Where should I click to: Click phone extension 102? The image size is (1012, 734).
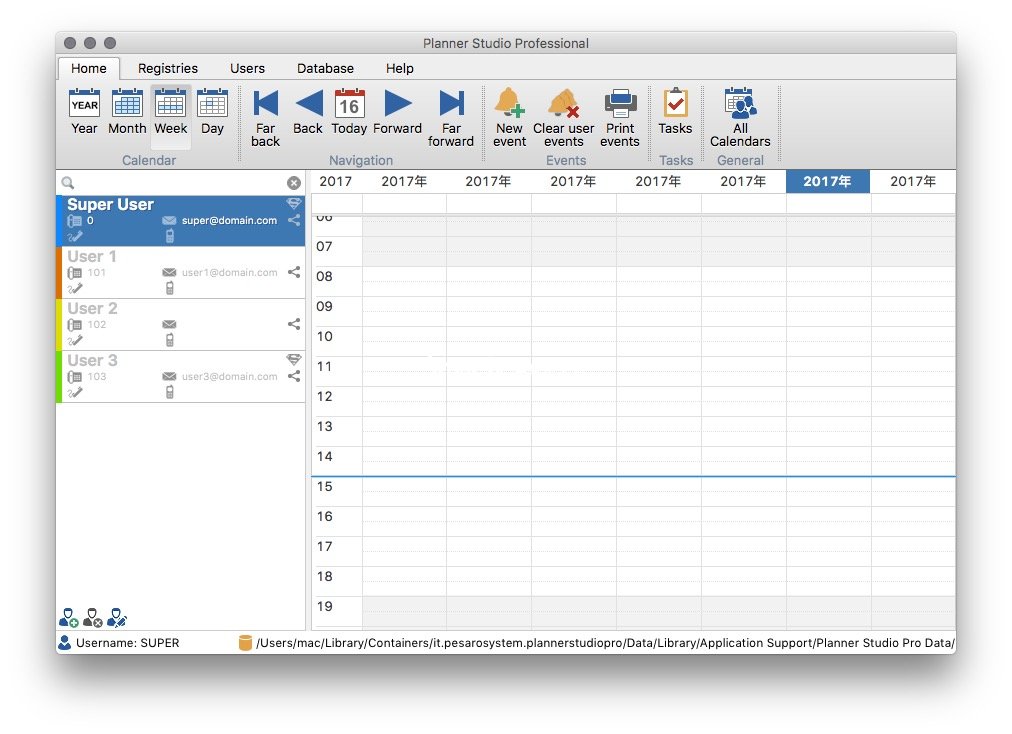point(96,324)
